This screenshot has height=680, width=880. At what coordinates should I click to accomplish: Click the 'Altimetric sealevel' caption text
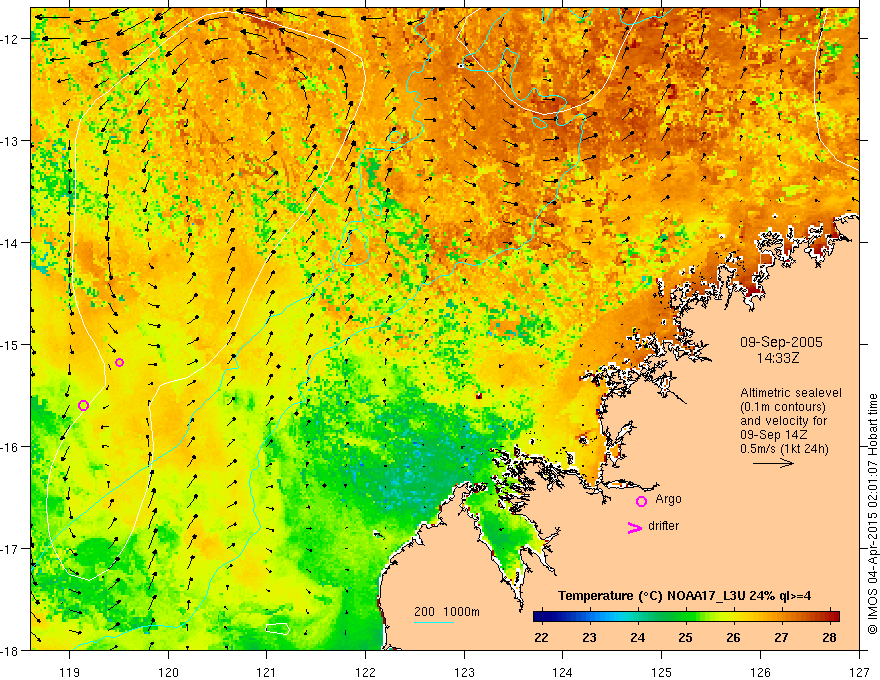click(791, 393)
